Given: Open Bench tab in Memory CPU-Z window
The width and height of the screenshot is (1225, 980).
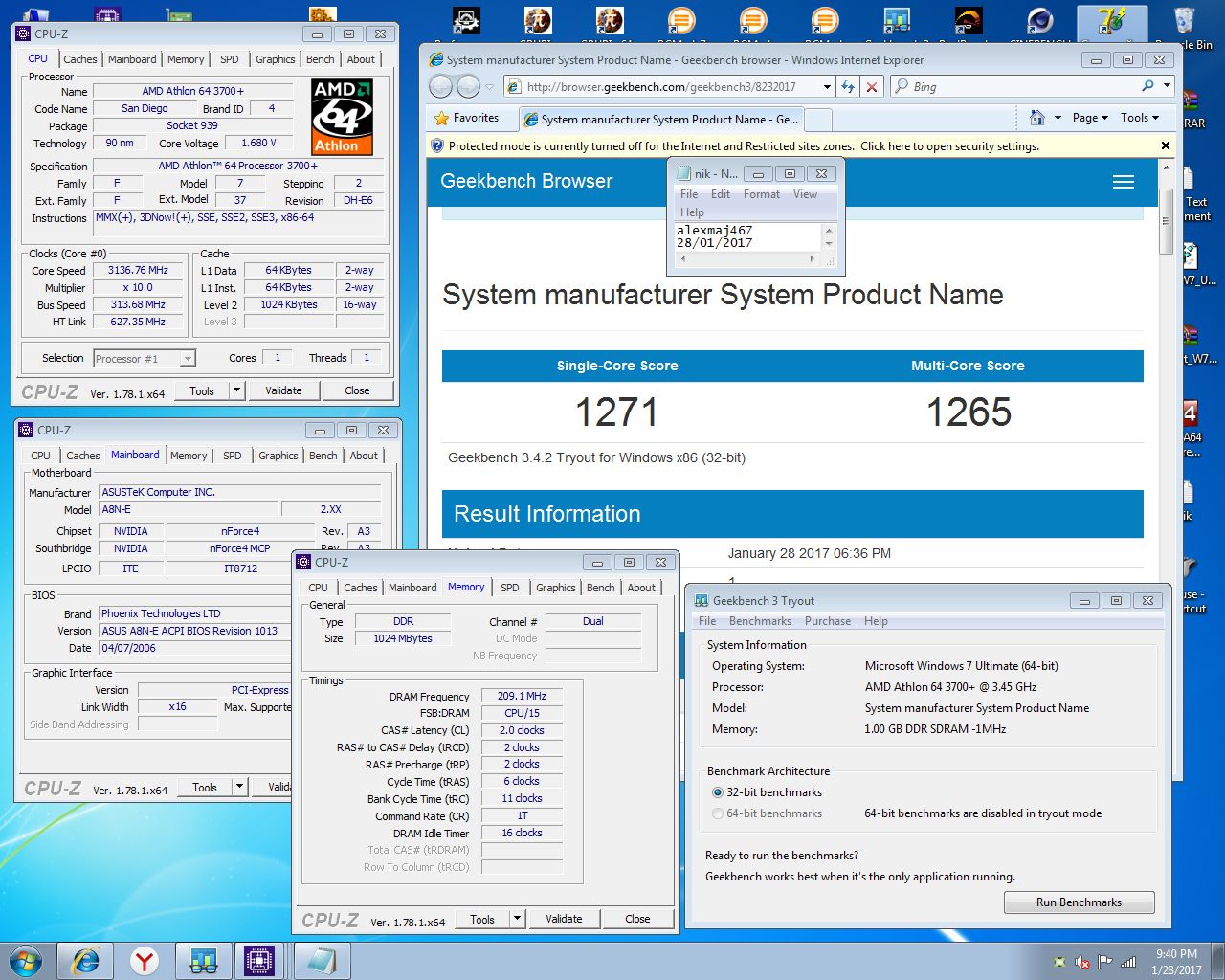Looking at the screenshot, I should [601, 588].
